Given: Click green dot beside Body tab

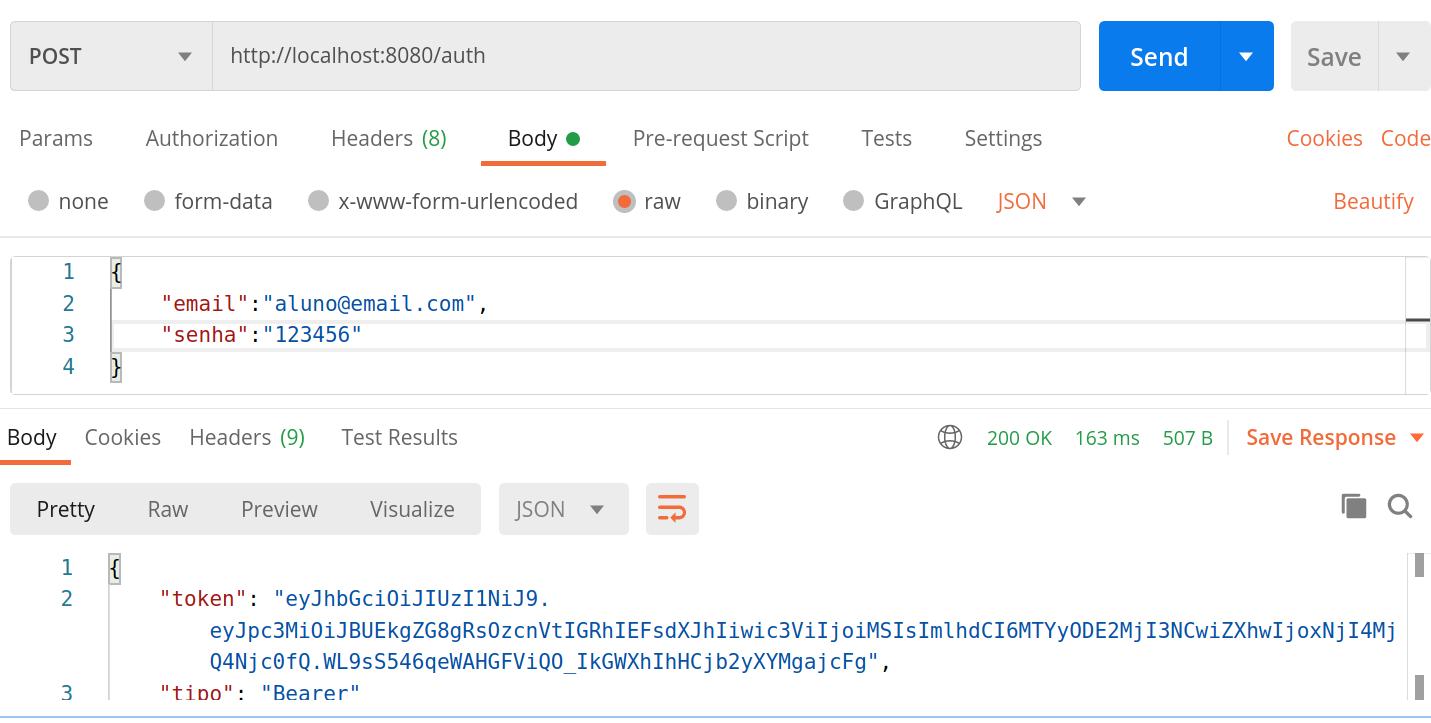Looking at the screenshot, I should pyautogui.click(x=573, y=139).
